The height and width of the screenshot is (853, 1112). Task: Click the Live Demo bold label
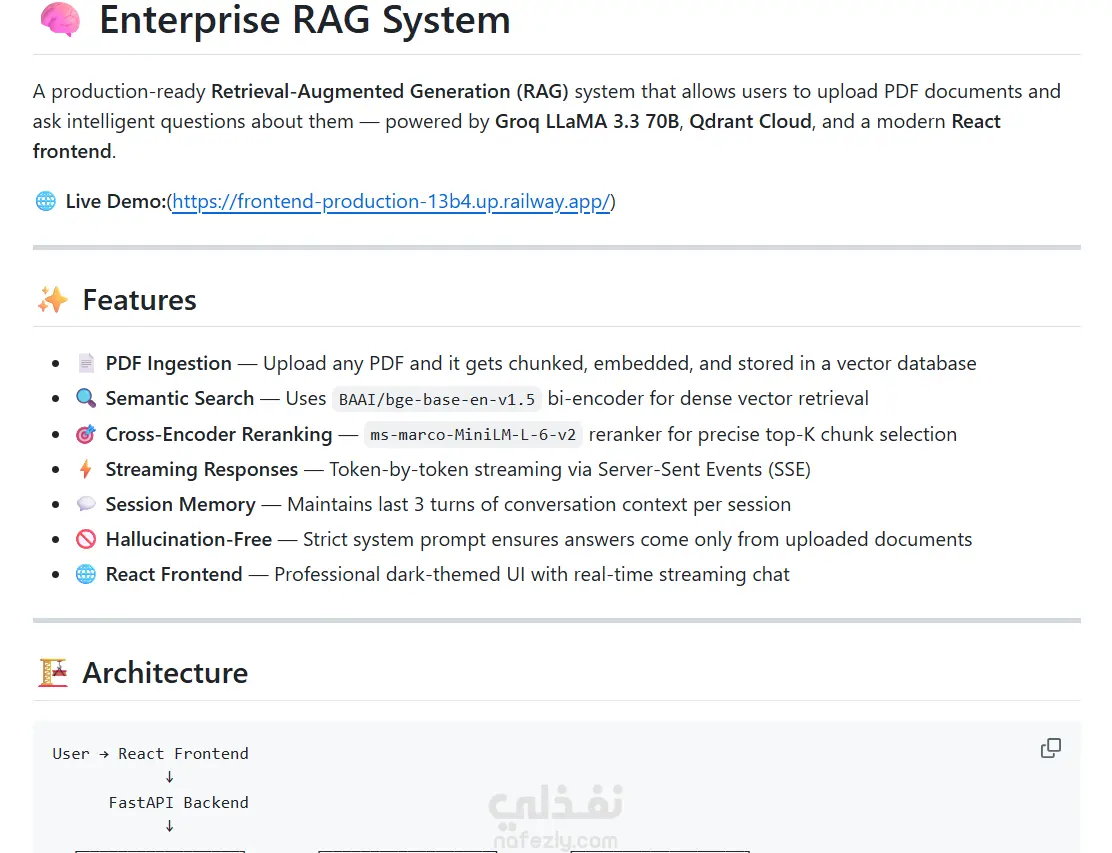[116, 201]
